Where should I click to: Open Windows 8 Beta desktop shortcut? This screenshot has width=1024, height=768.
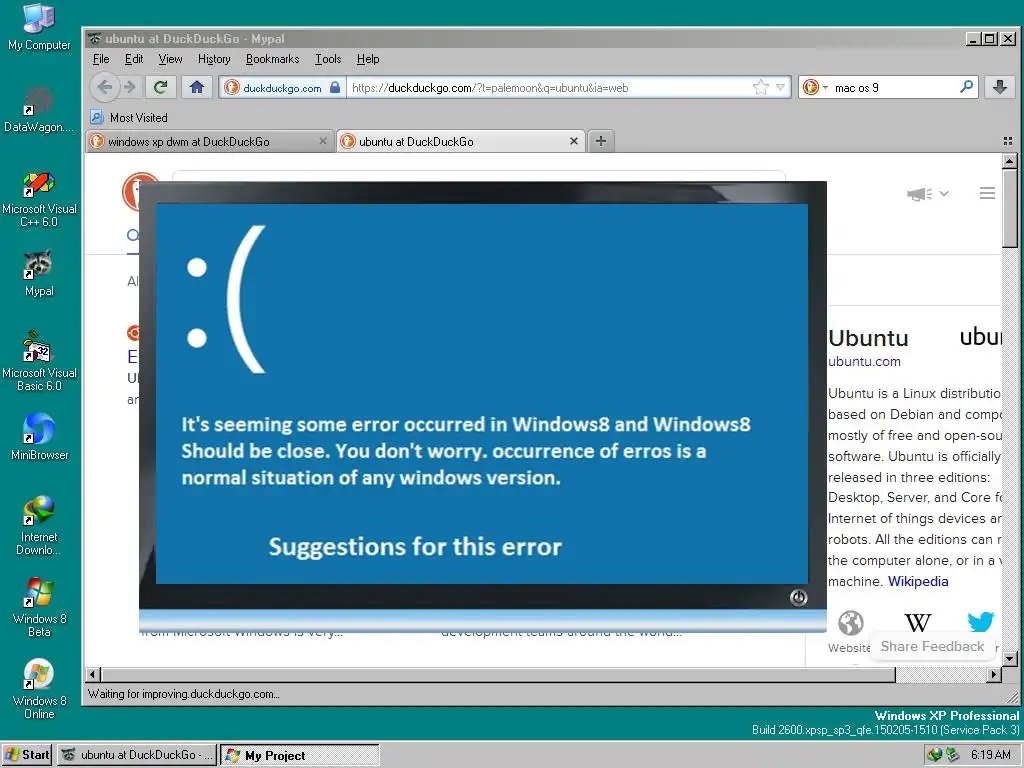click(39, 607)
